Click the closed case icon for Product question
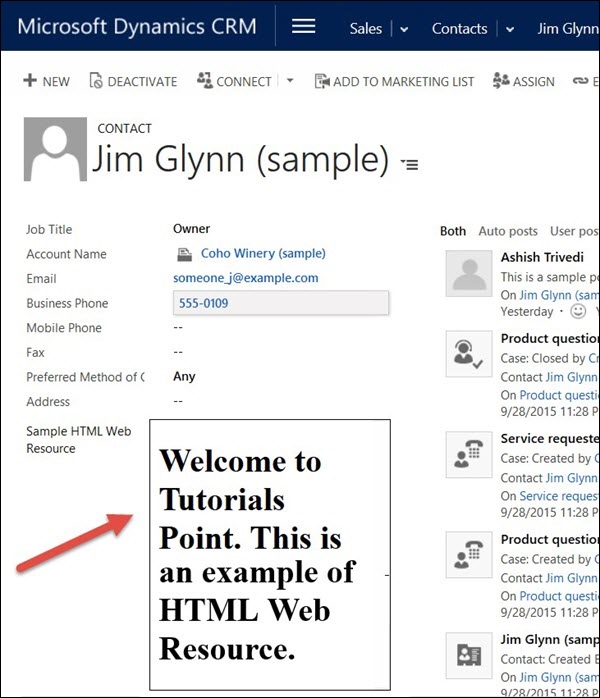The image size is (600, 698). tap(469, 354)
